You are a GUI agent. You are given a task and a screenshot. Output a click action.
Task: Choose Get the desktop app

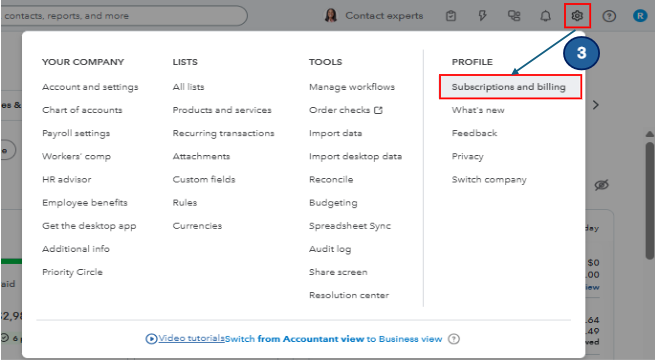tap(89, 226)
